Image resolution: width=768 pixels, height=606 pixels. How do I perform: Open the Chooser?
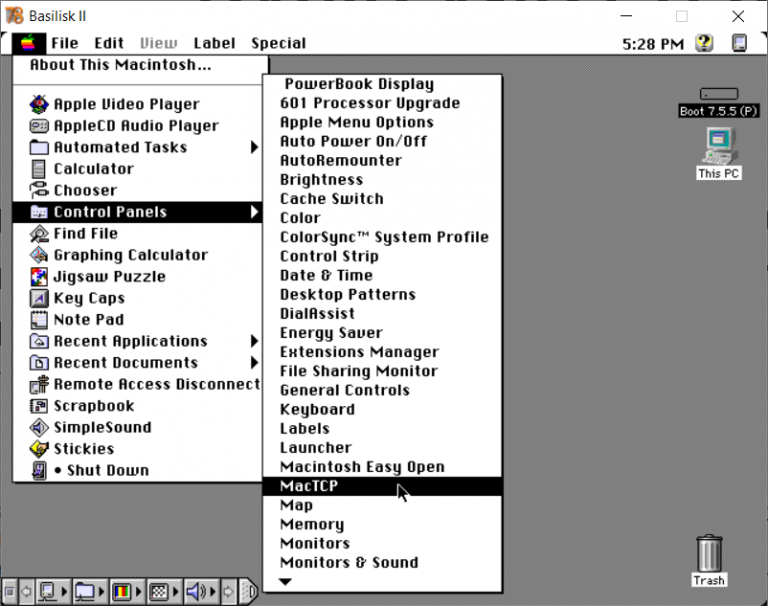point(137,191)
